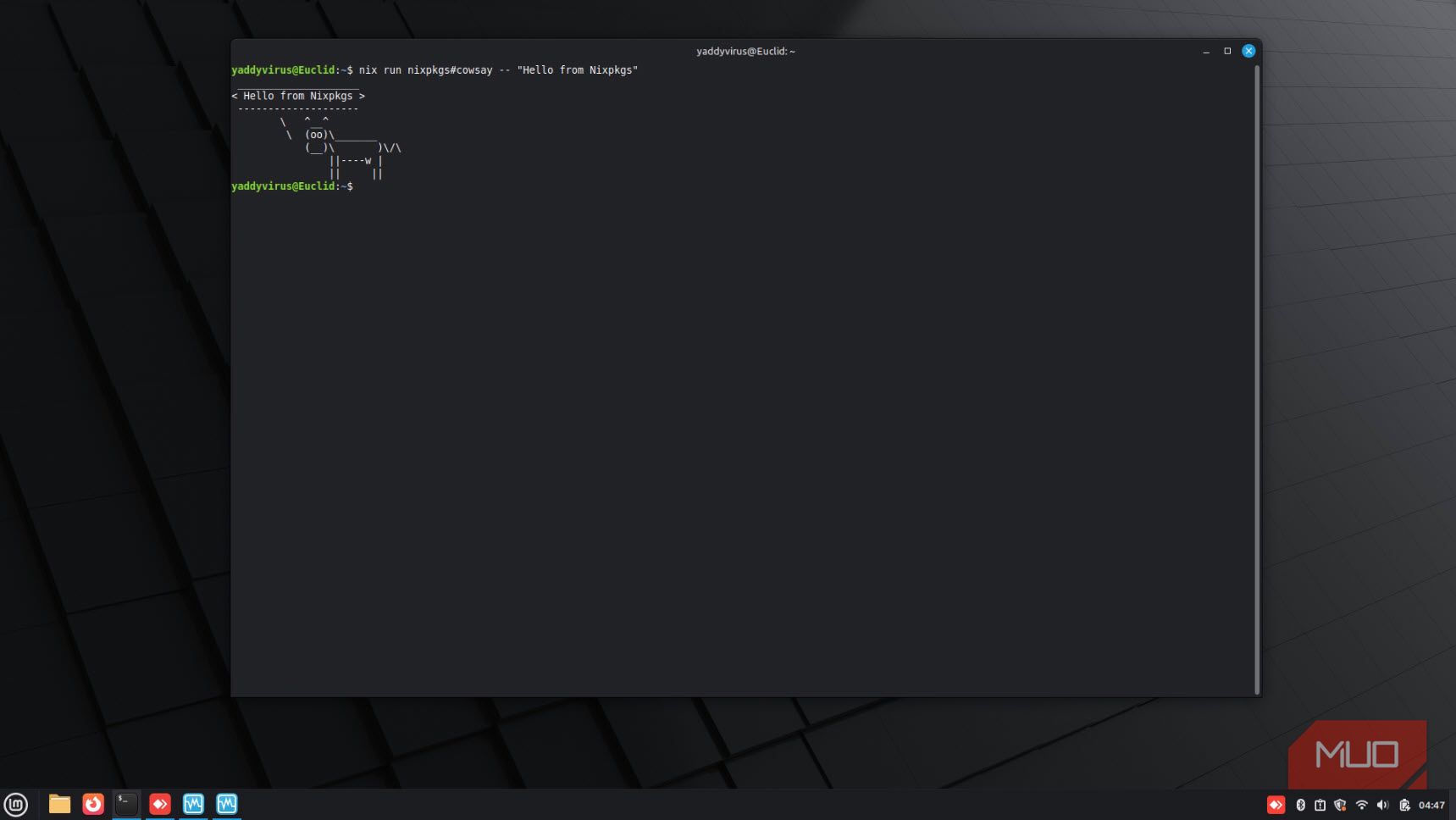The height and width of the screenshot is (820, 1456).
Task: Open the calendar from clock 04:47
Action: point(1432,806)
